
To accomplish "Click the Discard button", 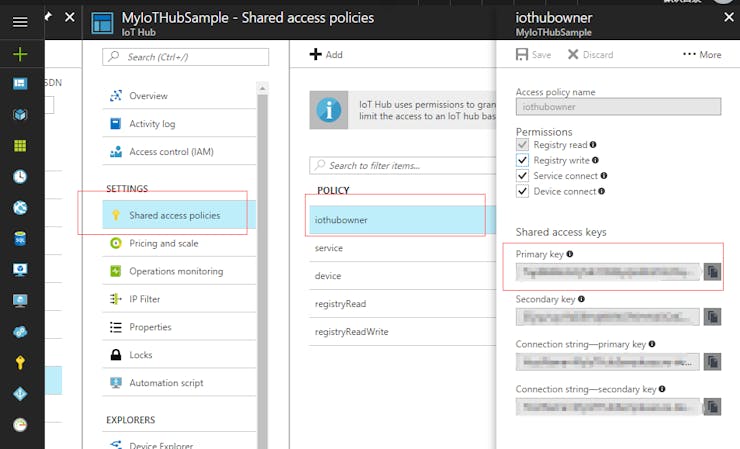I will pos(590,54).
